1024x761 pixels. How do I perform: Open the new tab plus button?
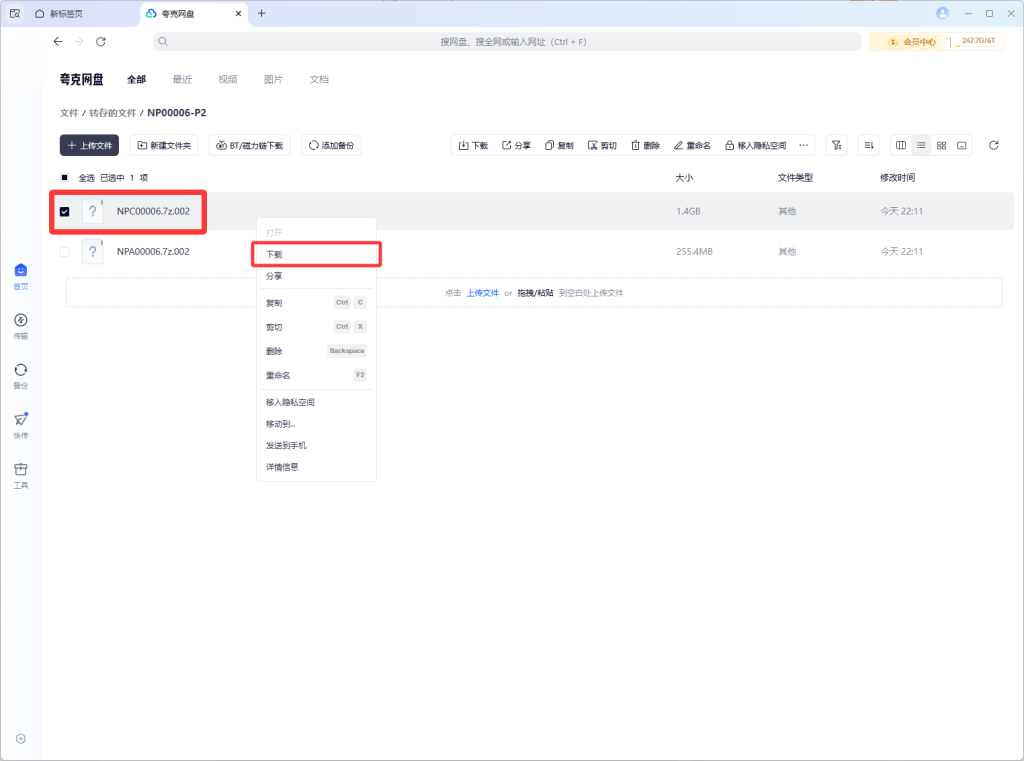click(262, 13)
